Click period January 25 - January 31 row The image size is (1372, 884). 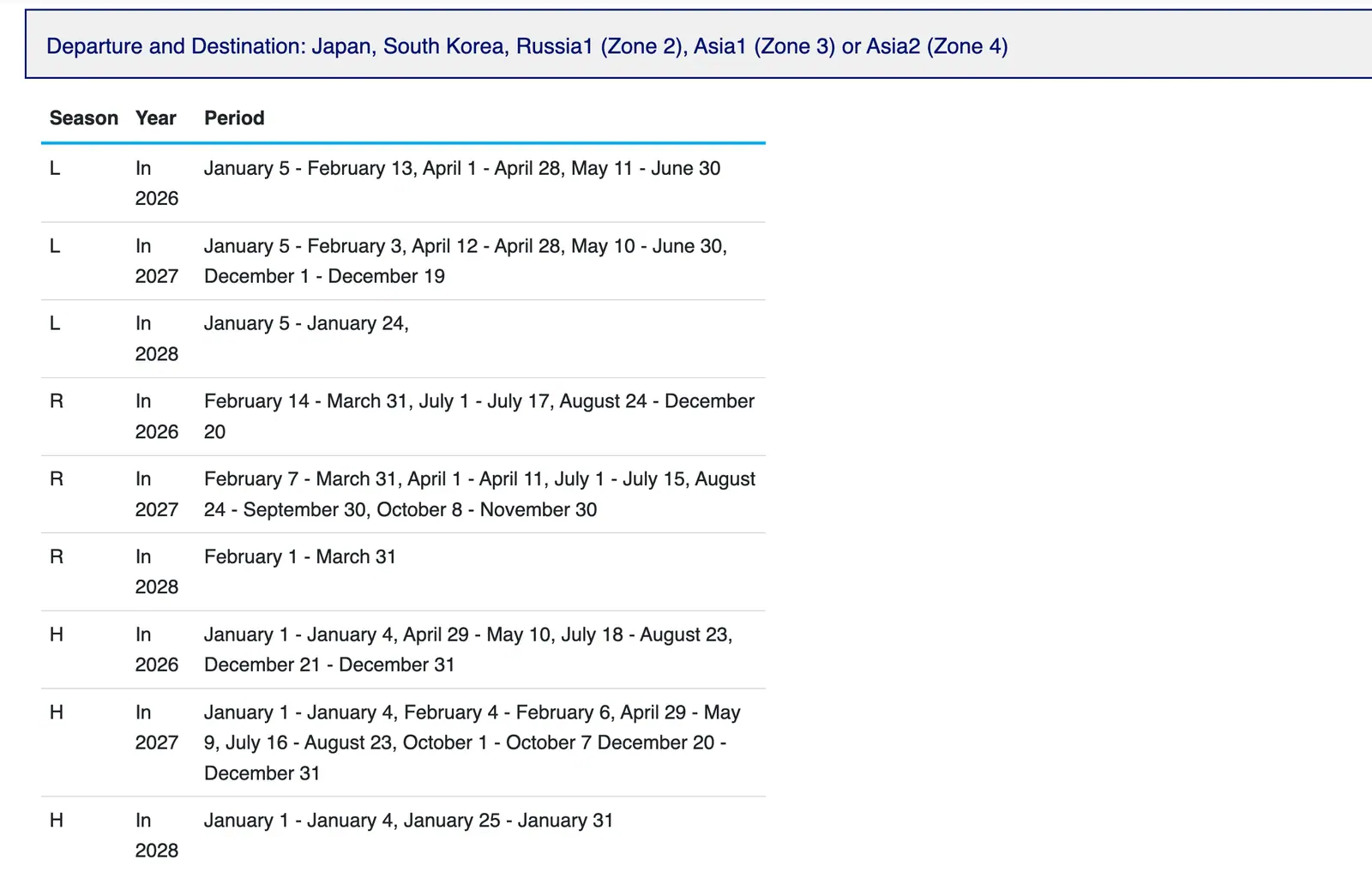409,821
